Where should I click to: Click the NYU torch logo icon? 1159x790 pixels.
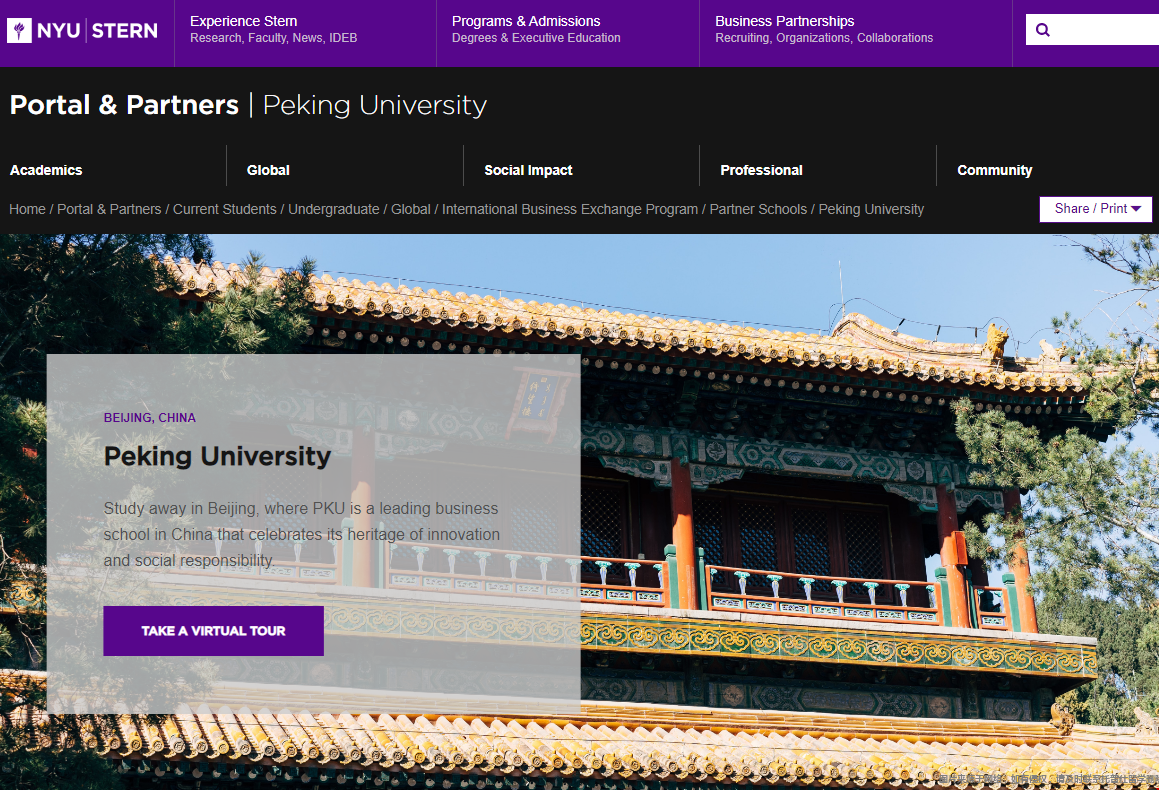(x=18, y=29)
